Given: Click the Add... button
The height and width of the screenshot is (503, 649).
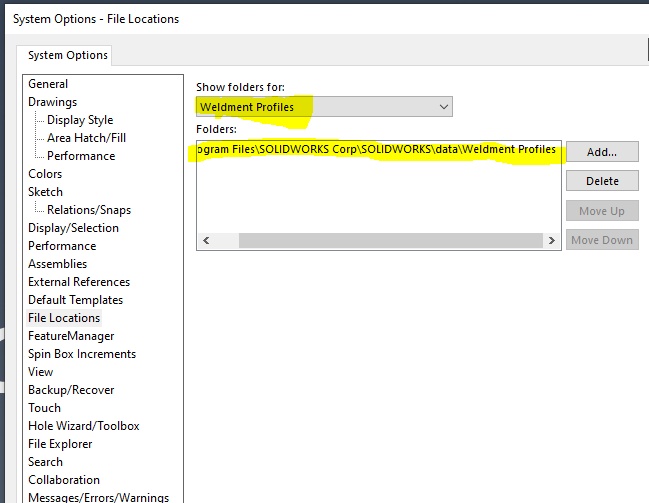Looking at the screenshot, I should pos(602,152).
